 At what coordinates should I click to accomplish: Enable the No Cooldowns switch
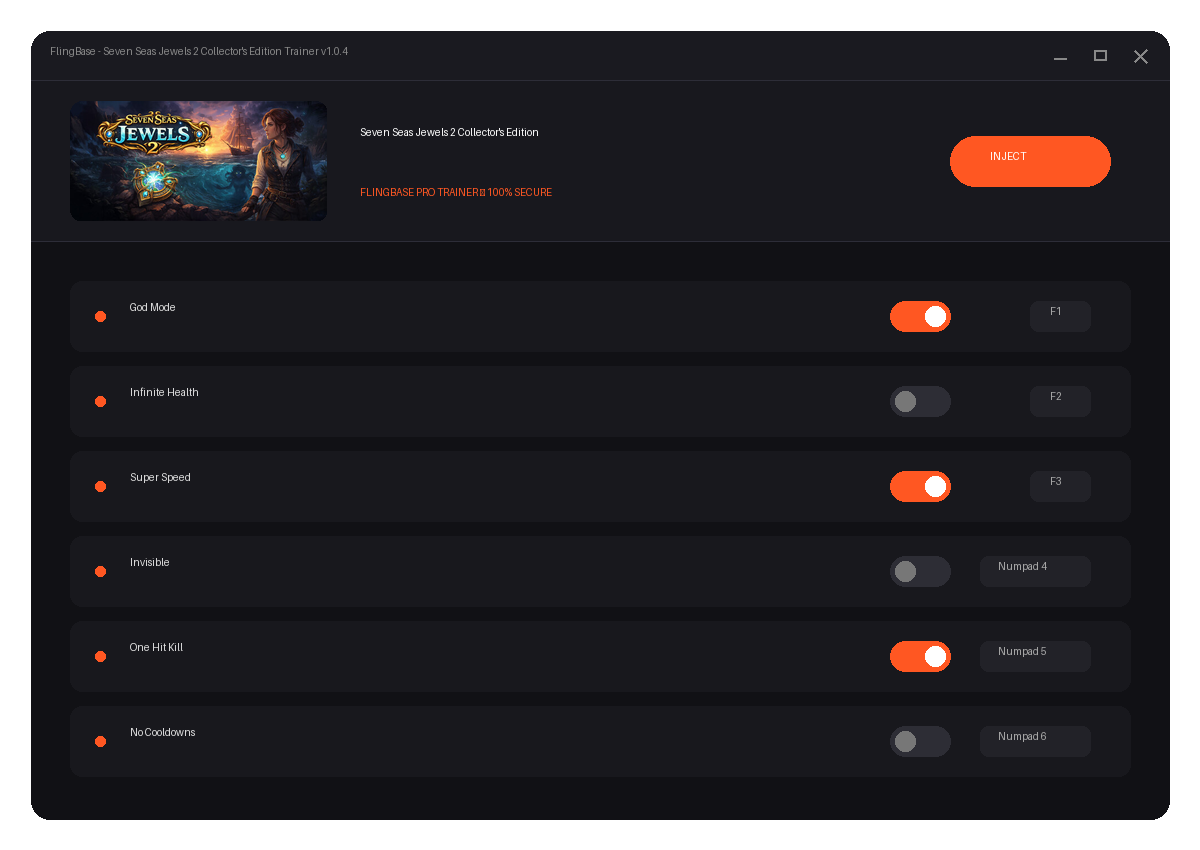coord(920,741)
